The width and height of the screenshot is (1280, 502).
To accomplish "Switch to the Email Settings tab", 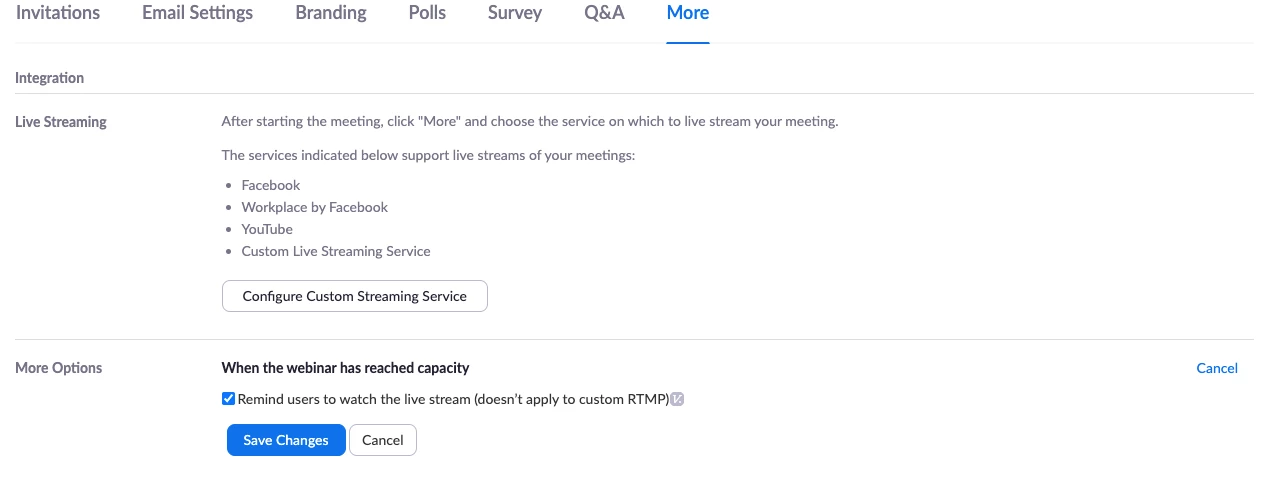I will point(197,13).
